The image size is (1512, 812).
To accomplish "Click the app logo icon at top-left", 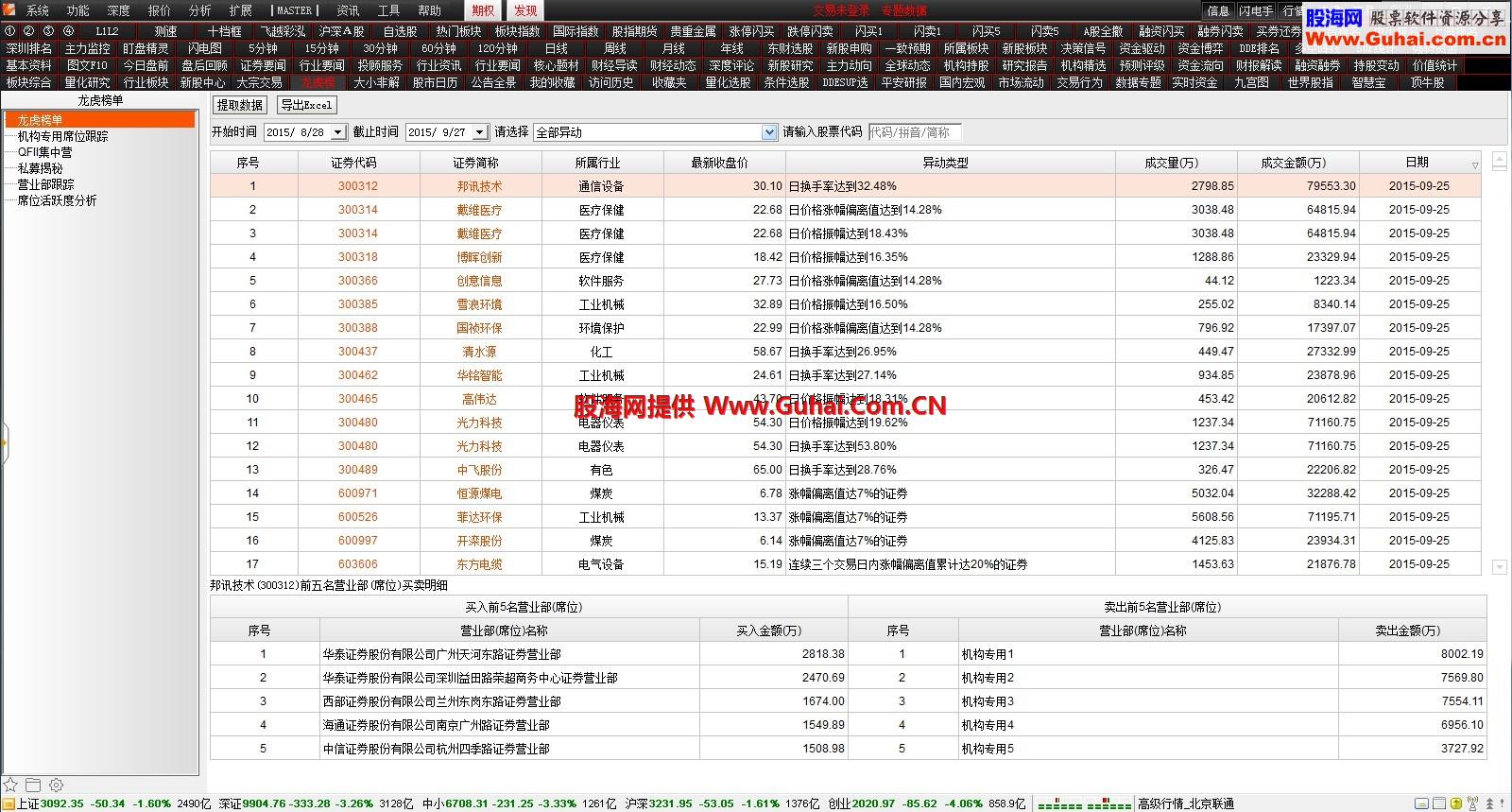I will (9, 10).
